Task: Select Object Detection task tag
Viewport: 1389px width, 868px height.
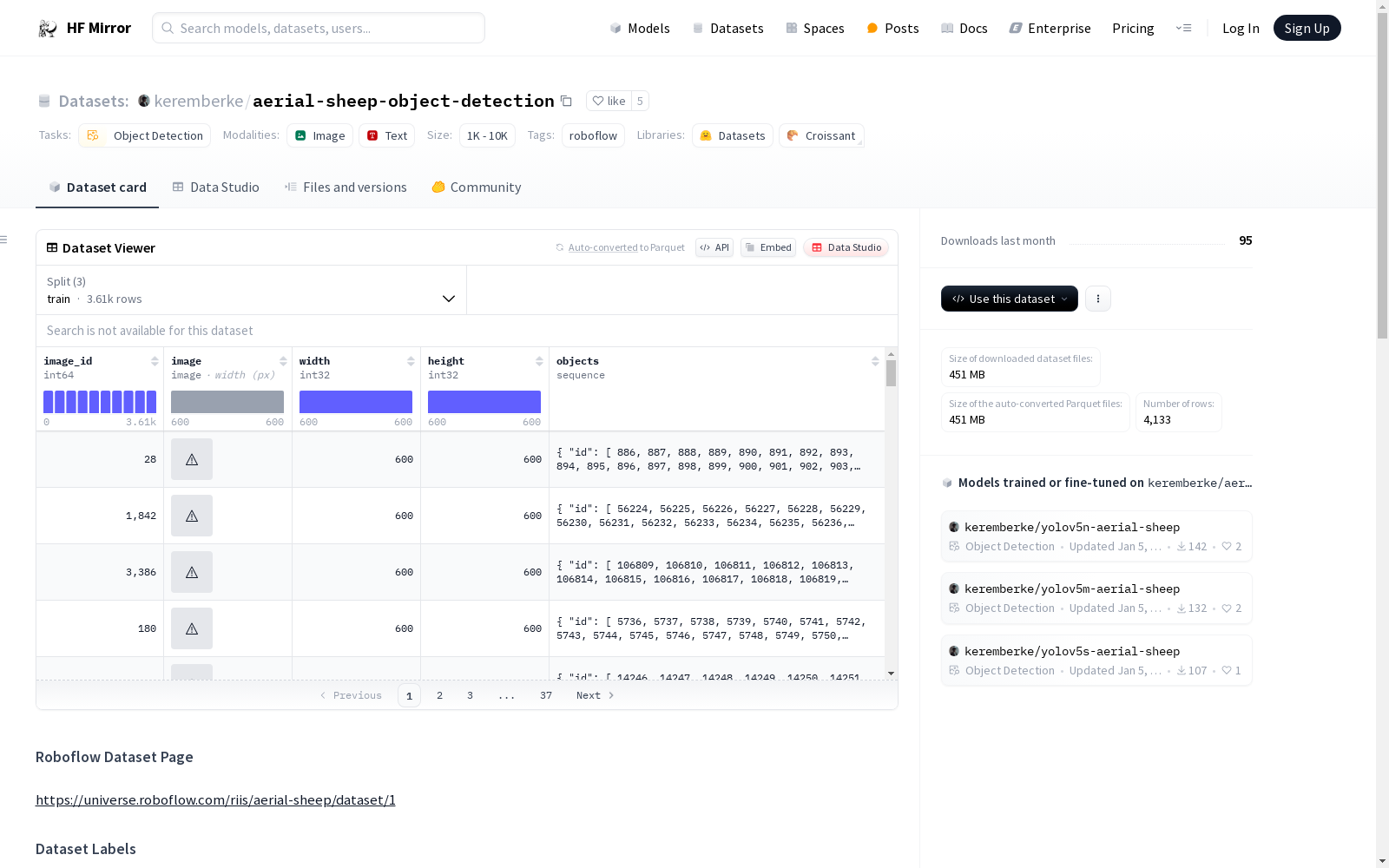Action: (144, 135)
